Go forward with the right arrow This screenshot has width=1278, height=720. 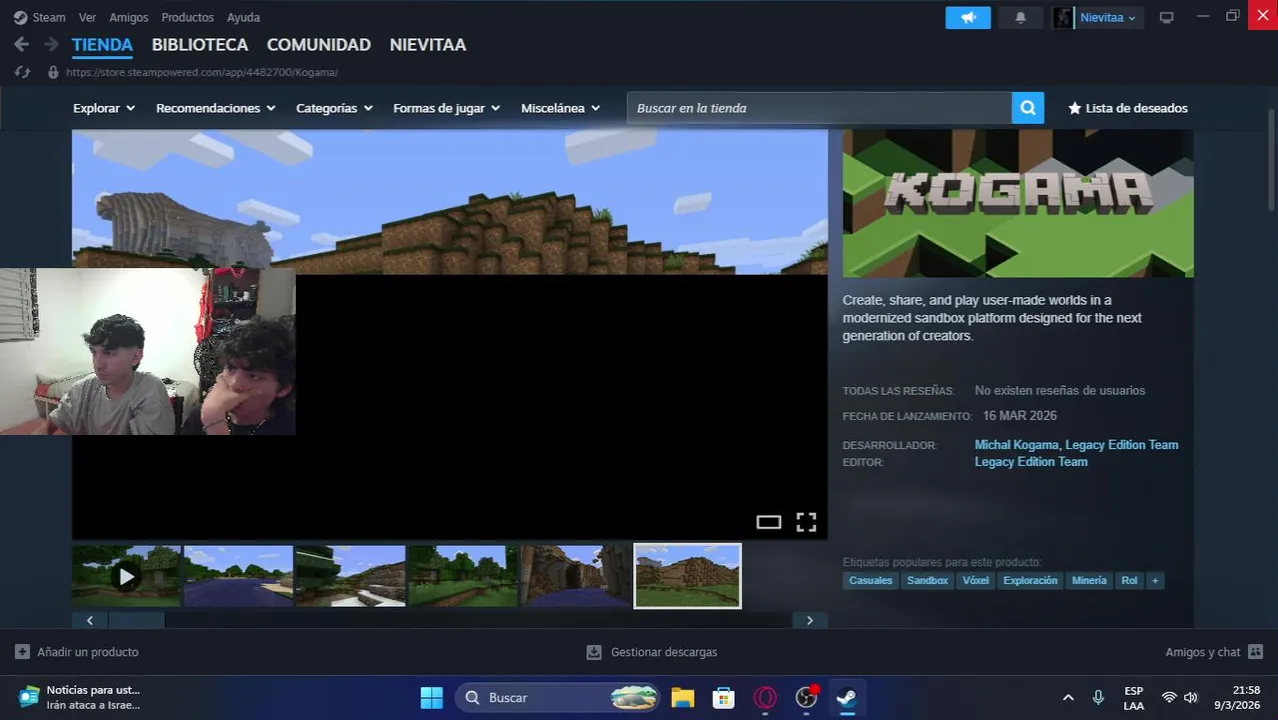(x=51, y=44)
